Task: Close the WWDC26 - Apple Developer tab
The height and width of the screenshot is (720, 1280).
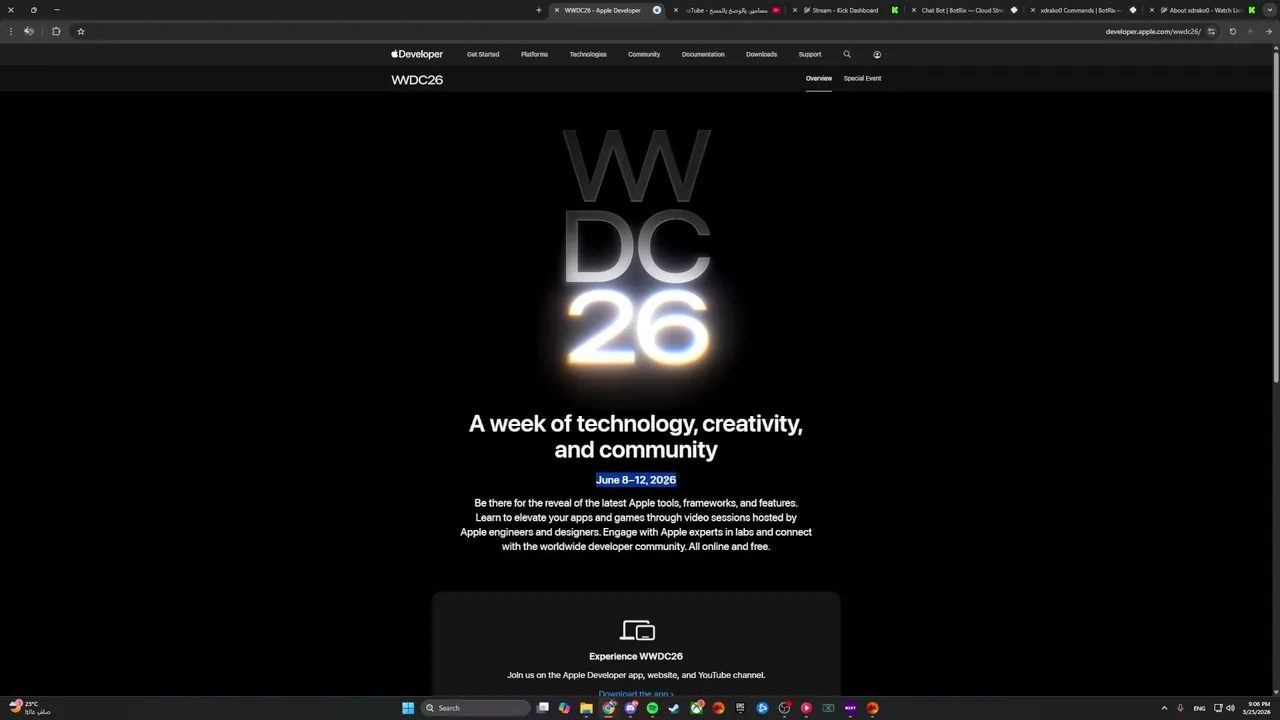Action: click(x=557, y=10)
